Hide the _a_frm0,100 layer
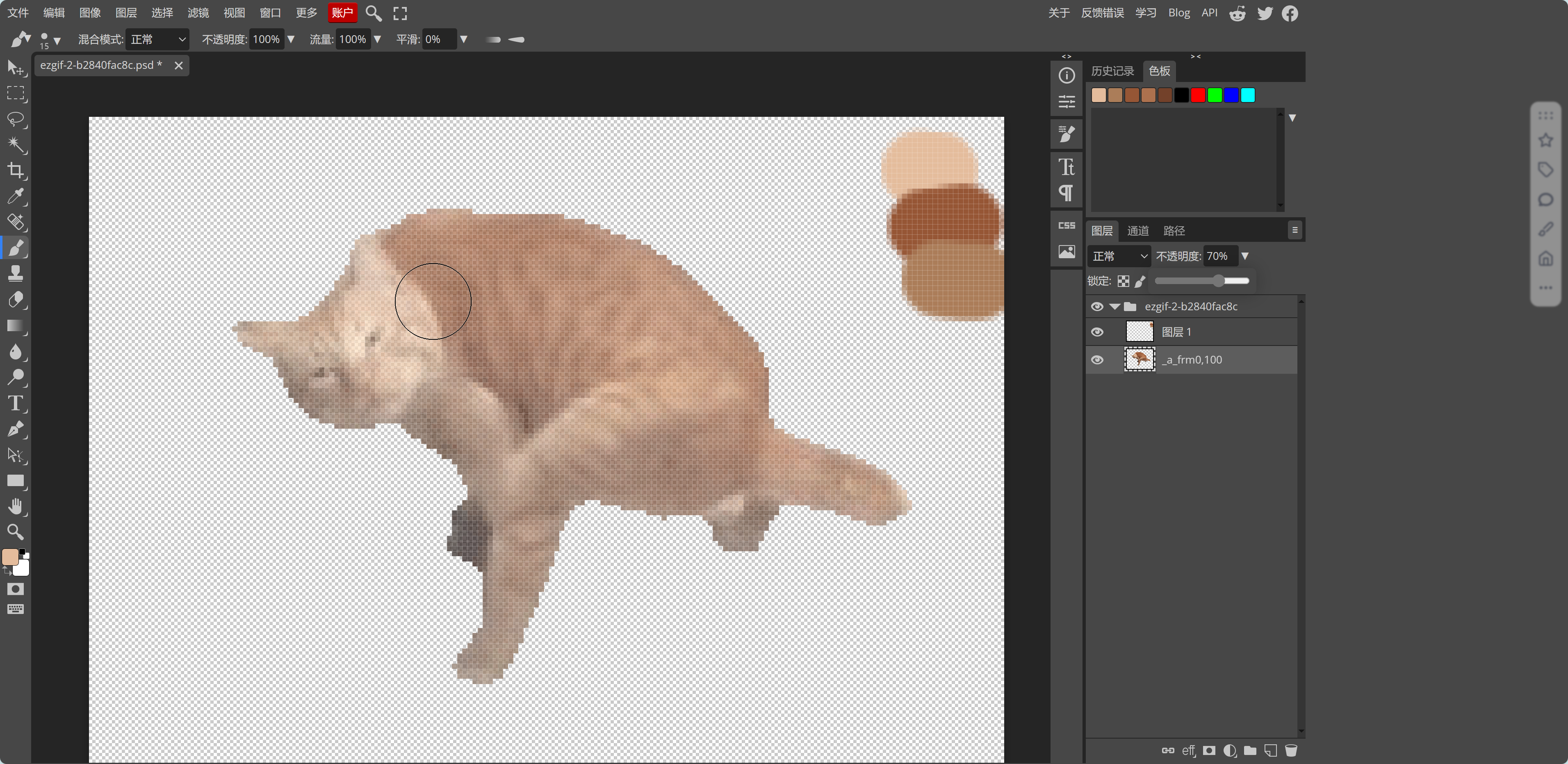The width and height of the screenshot is (1568, 764). (1098, 359)
